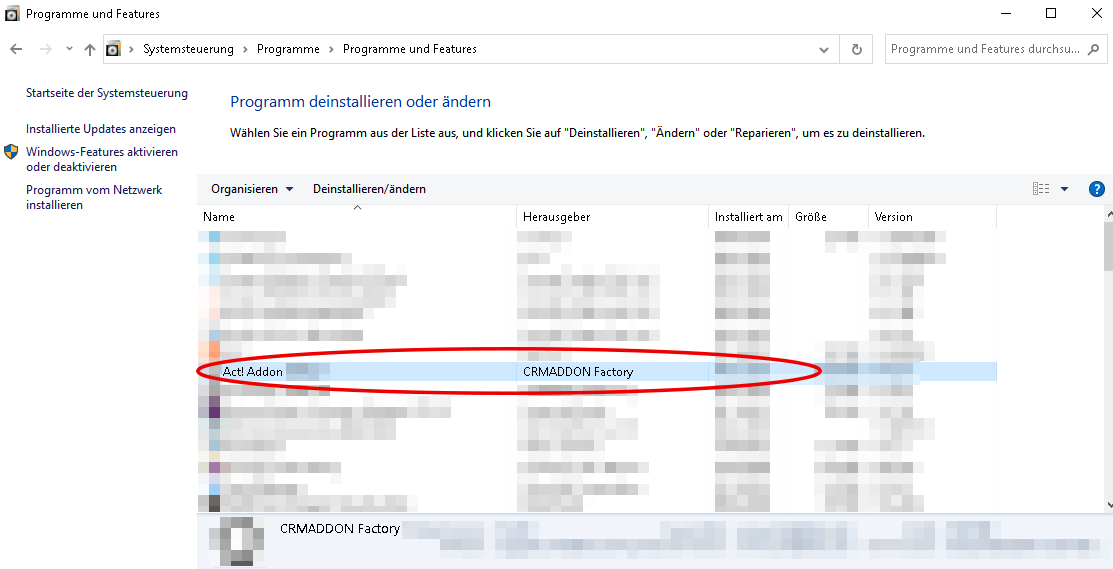This screenshot has width=1113, height=569.
Task: Click the Systemsteuerung breadcrumb
Action: [x=188, y=49]
